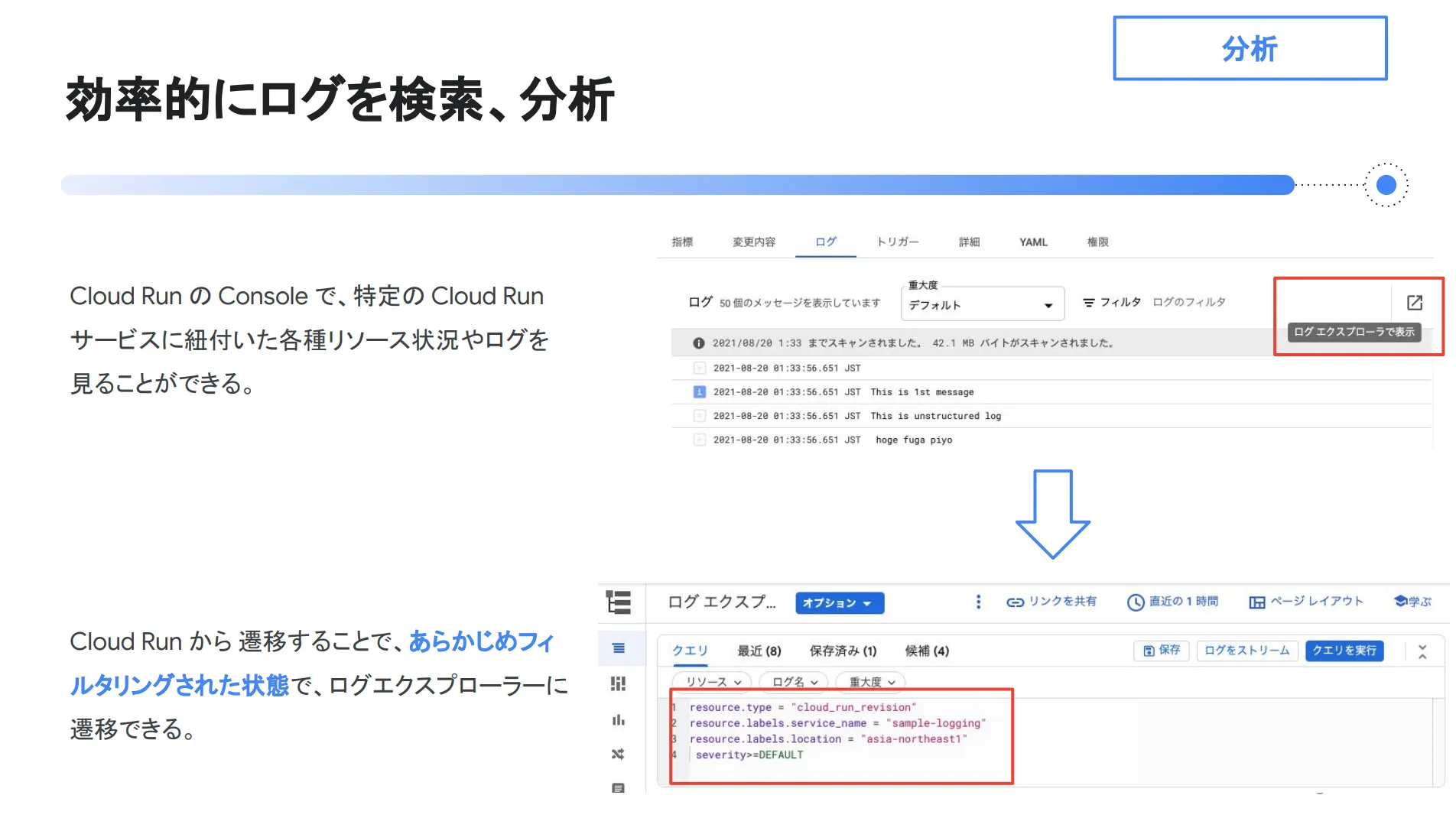This screenshot has width=1456, height=818.
Task: Open the three-dot more options menu
Action: pyautogui.click(x=978, y=602)
